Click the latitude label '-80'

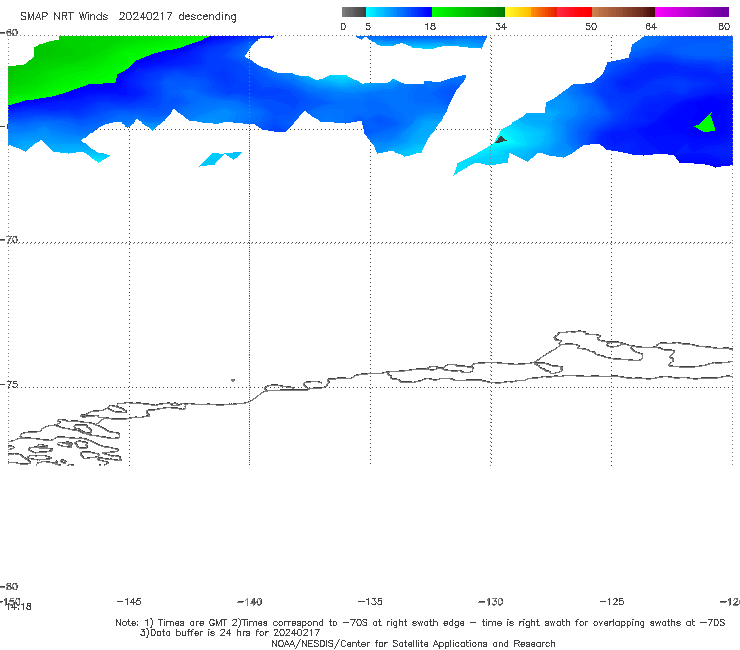pyautogui.click(x=9, y=586)
